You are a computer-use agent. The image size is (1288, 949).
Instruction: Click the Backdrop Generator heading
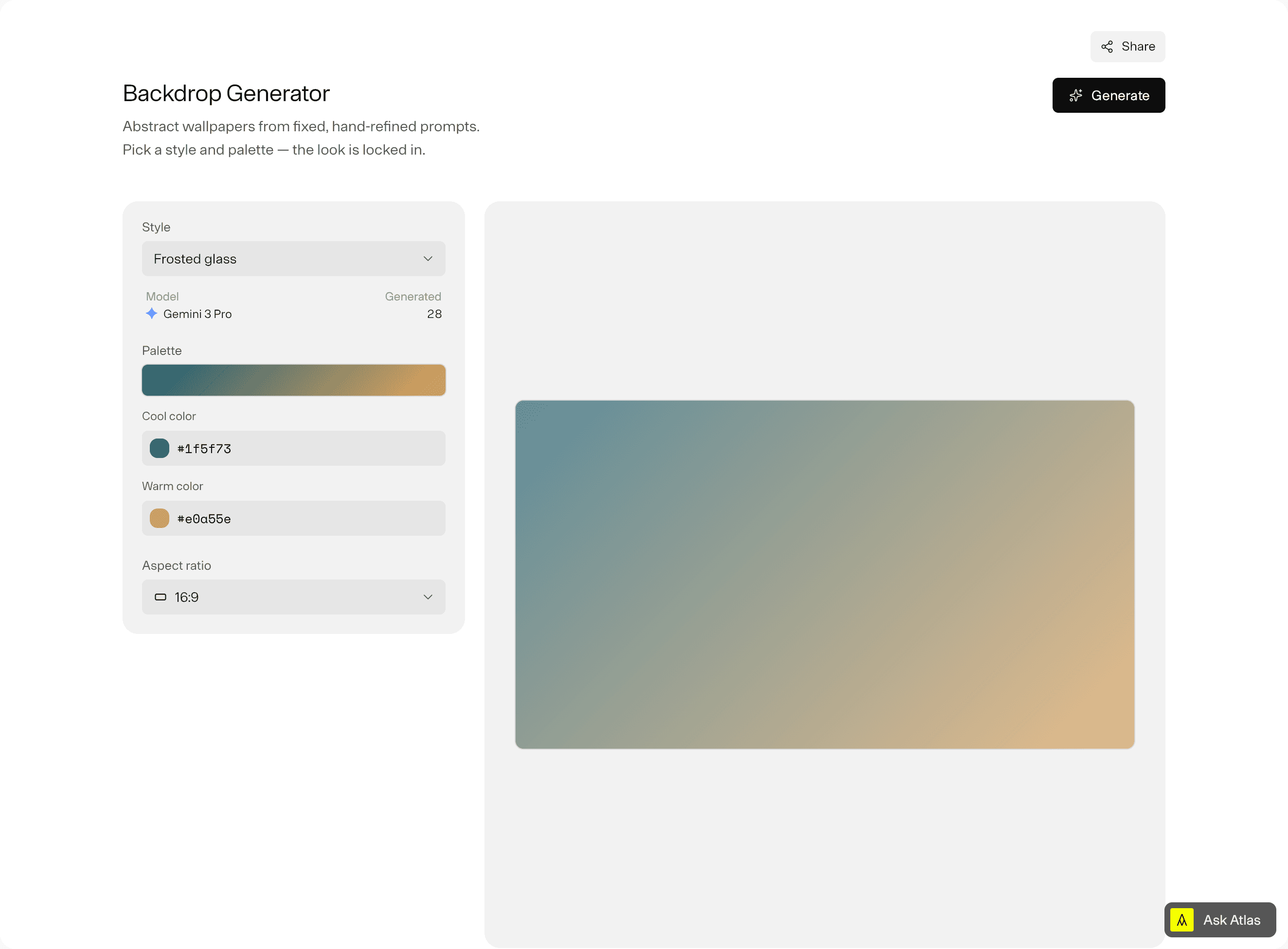(x=226, y=93)
